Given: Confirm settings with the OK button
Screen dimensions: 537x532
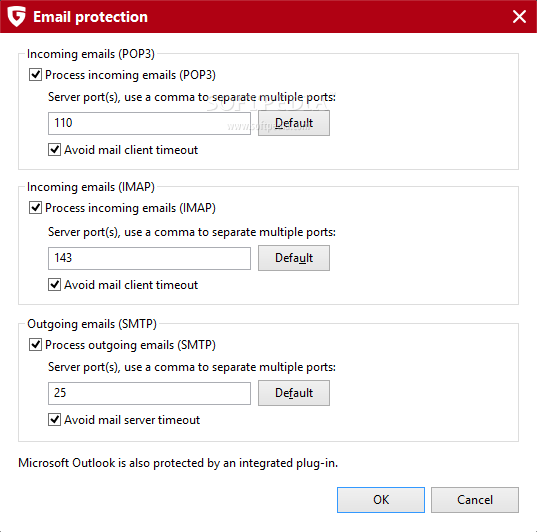Looking at the screenshot, I should [381, 500].
